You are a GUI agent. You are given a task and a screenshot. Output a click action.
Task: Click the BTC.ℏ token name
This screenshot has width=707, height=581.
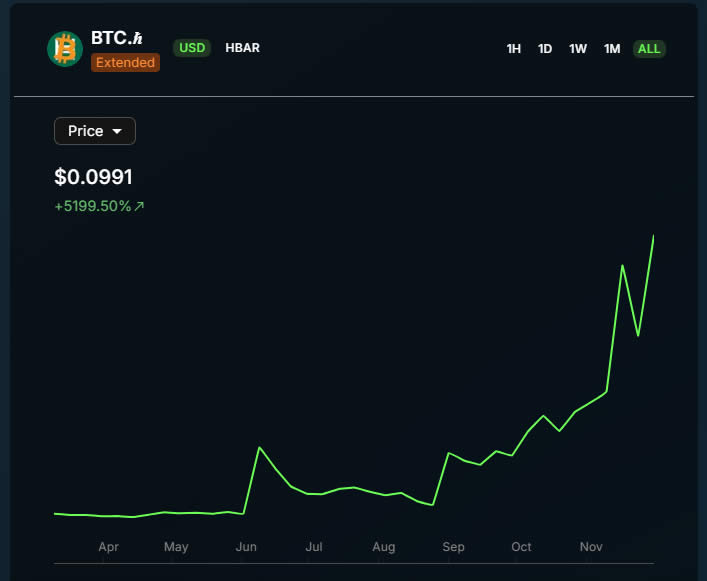117,38
